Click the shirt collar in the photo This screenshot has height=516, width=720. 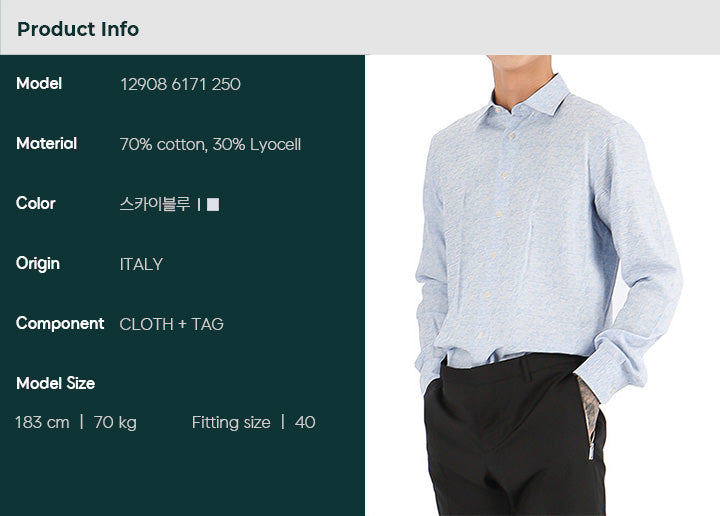pos(523,99)
